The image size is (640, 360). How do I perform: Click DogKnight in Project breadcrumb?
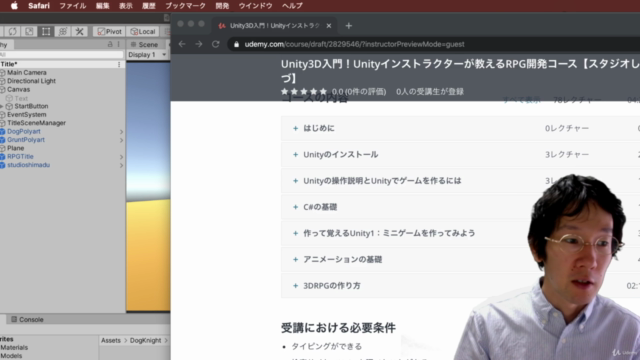(145, 340)
